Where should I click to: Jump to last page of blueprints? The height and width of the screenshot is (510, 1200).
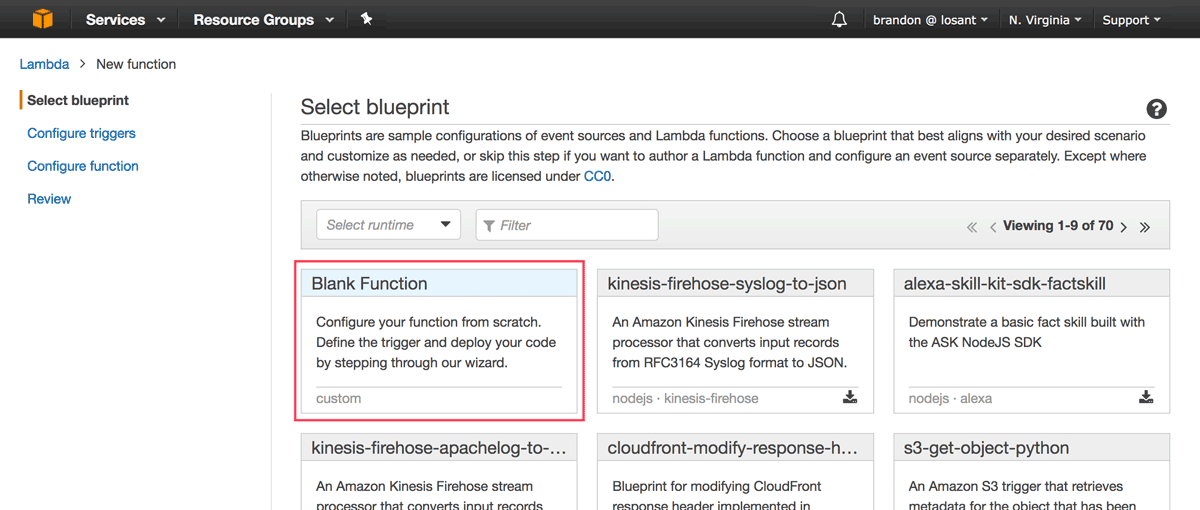(x=1145, y=227)
